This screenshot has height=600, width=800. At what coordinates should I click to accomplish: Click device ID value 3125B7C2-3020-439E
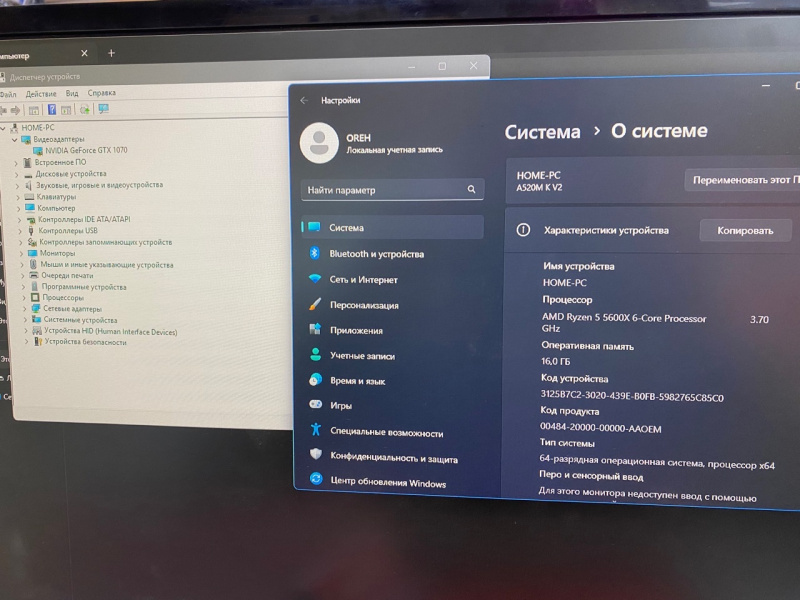(x=632, y=396)
